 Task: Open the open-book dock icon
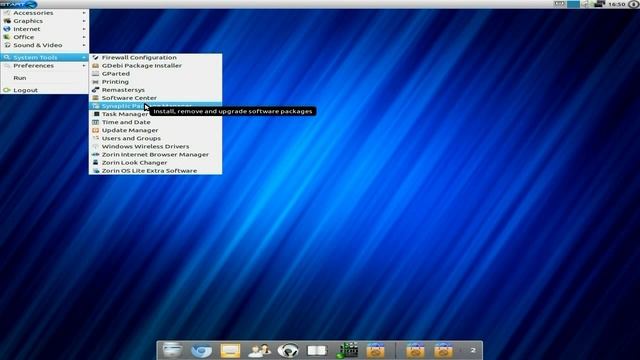(x=317, y=351)
